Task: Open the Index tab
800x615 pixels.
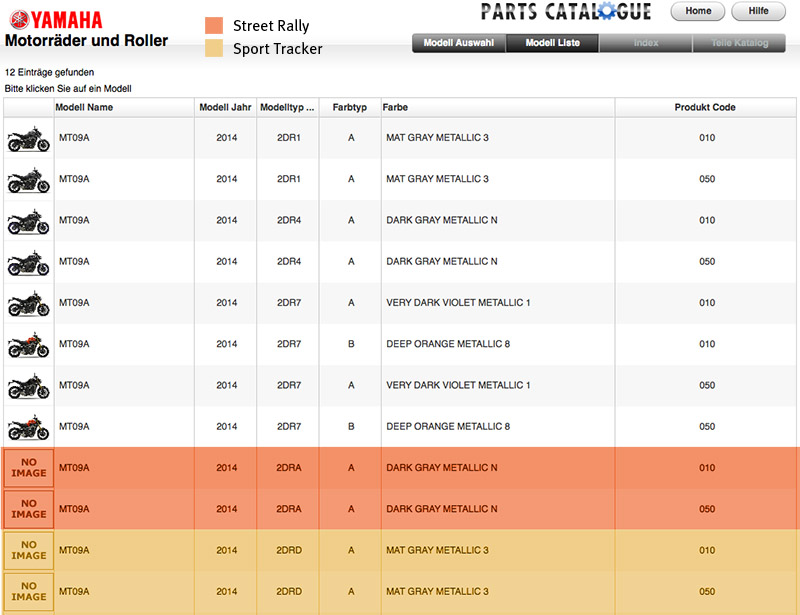Action: [x=646, y=43]
